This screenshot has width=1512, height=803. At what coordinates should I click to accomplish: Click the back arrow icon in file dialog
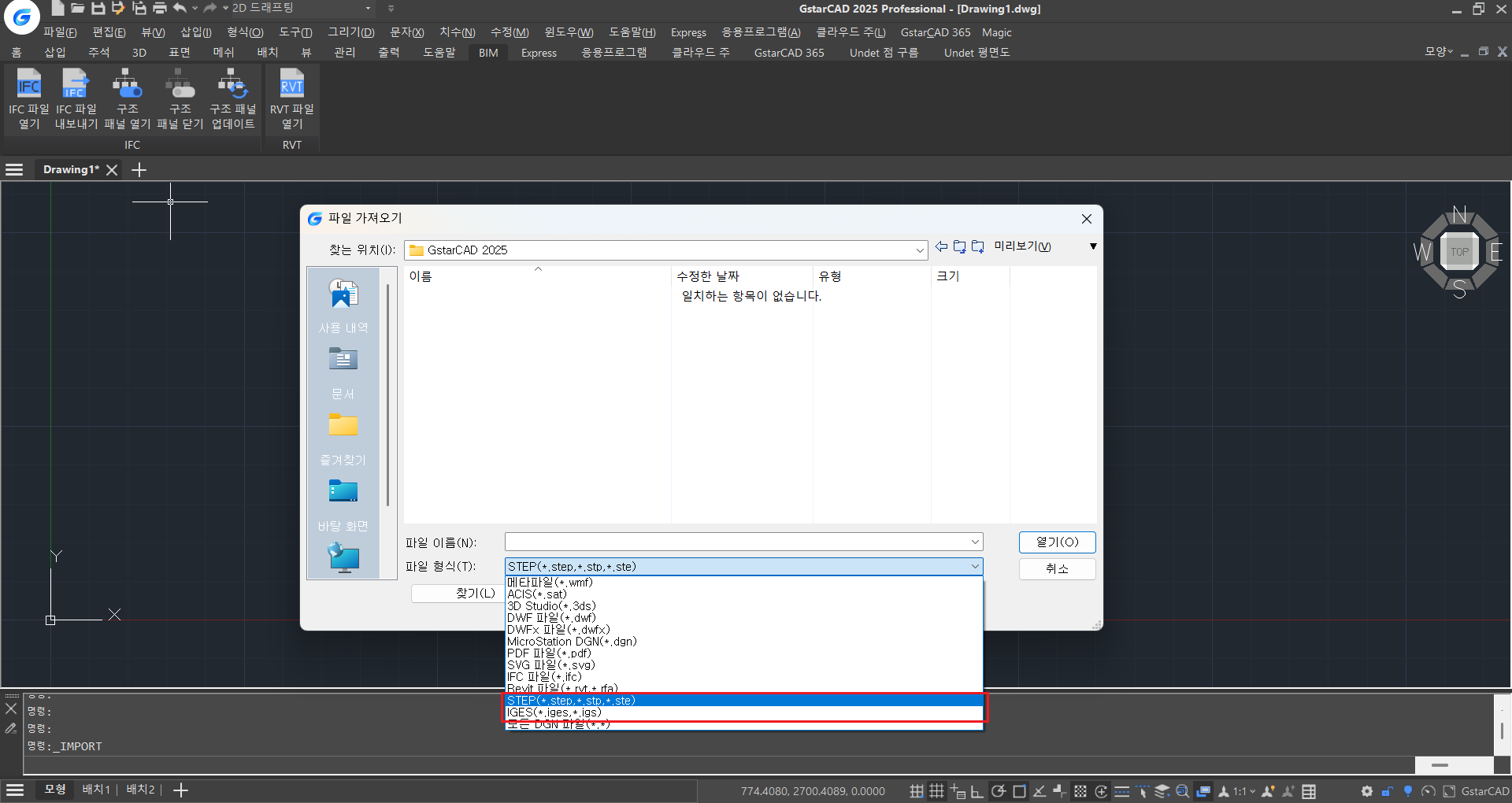[941, 246]
